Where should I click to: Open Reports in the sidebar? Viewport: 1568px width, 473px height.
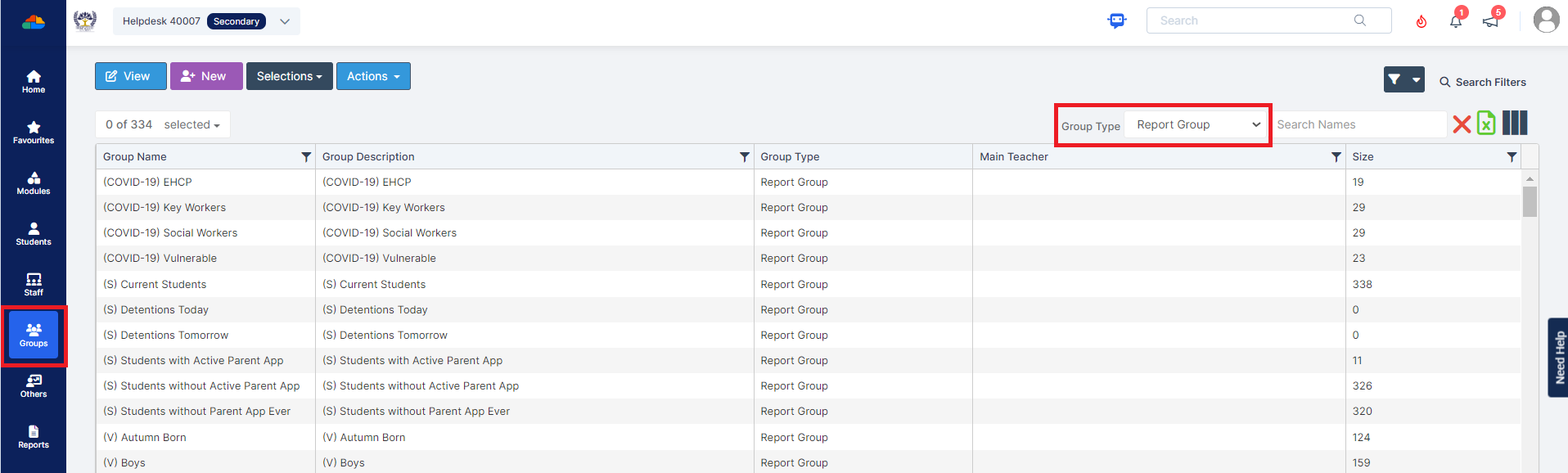[34, 437]
